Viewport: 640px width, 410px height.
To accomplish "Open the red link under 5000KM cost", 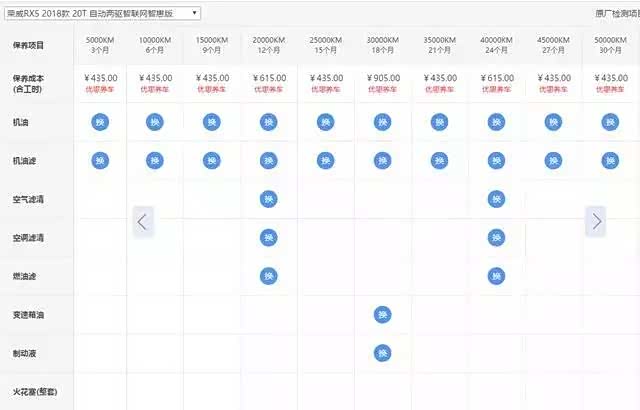I will coord(100,89).
